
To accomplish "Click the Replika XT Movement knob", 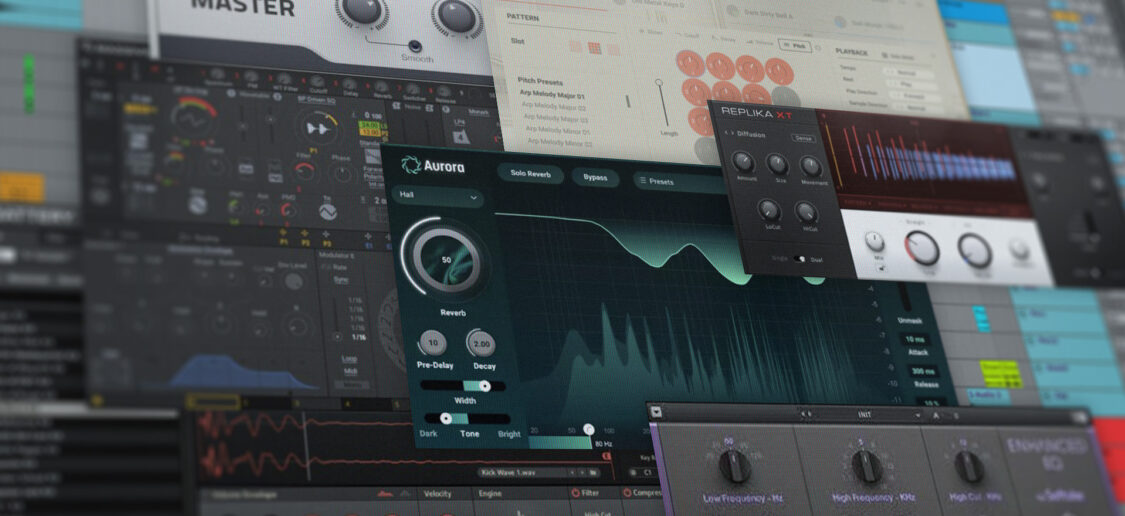I will [811, 167].
